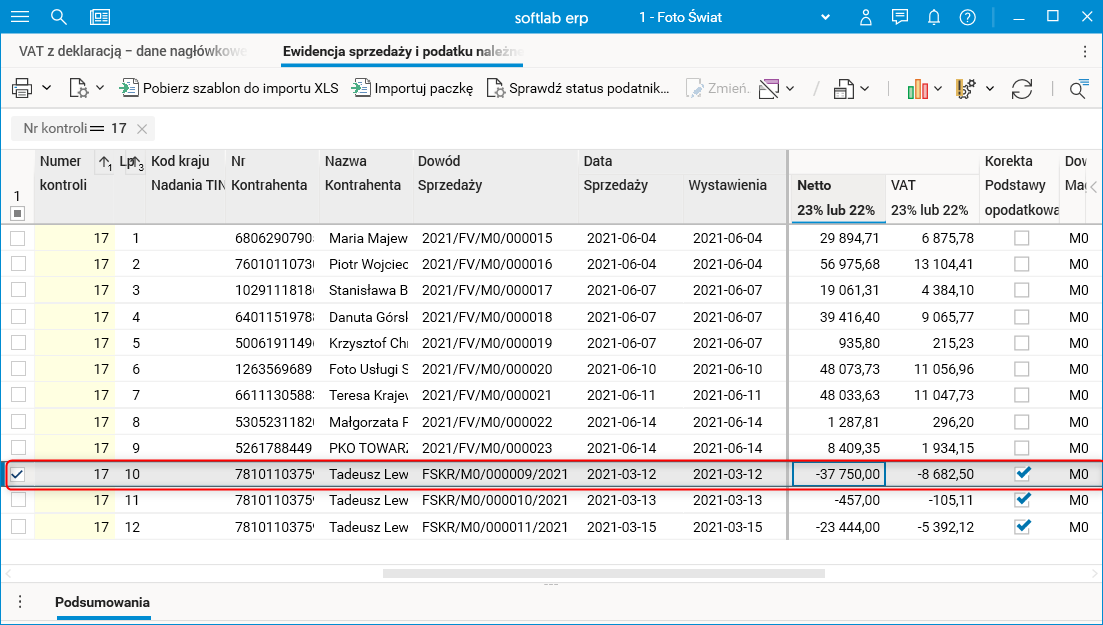
Task: Open the hamburger main menu
Action: click(x=19, y=17)
